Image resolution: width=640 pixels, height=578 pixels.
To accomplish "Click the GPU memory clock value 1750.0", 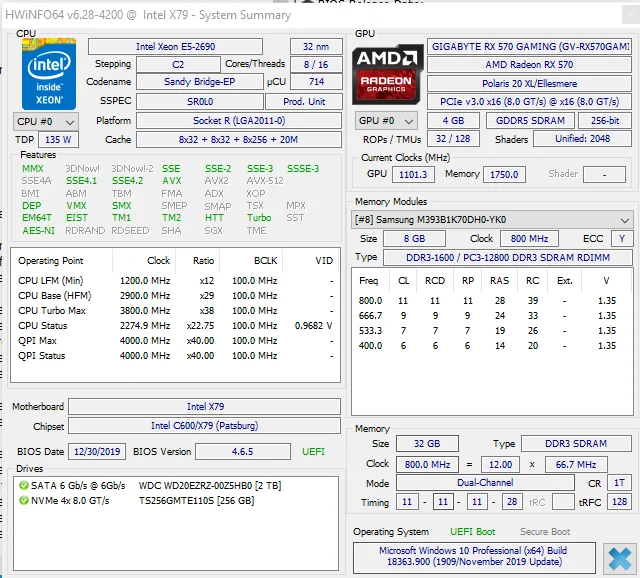I will click(x=504, y=174).
